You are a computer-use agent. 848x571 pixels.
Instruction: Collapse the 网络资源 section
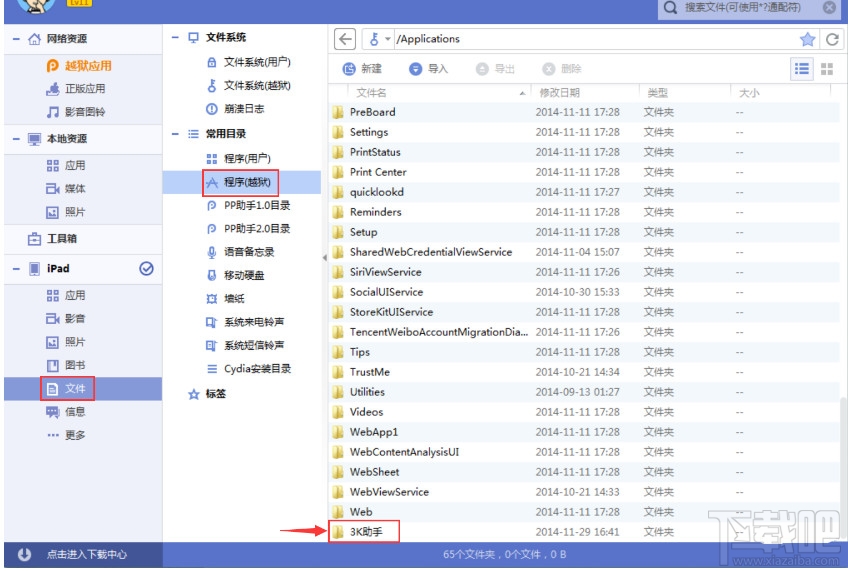(16, 39)
